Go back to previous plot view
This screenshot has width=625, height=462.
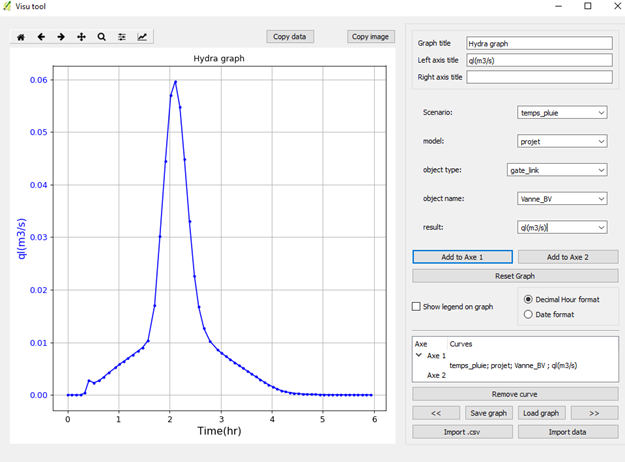(41, 37)
